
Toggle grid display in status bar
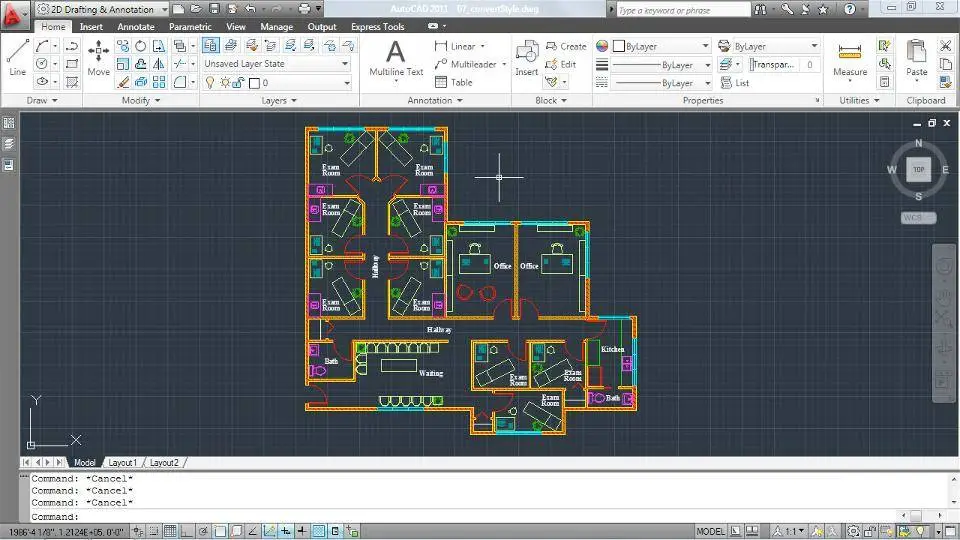170,531
